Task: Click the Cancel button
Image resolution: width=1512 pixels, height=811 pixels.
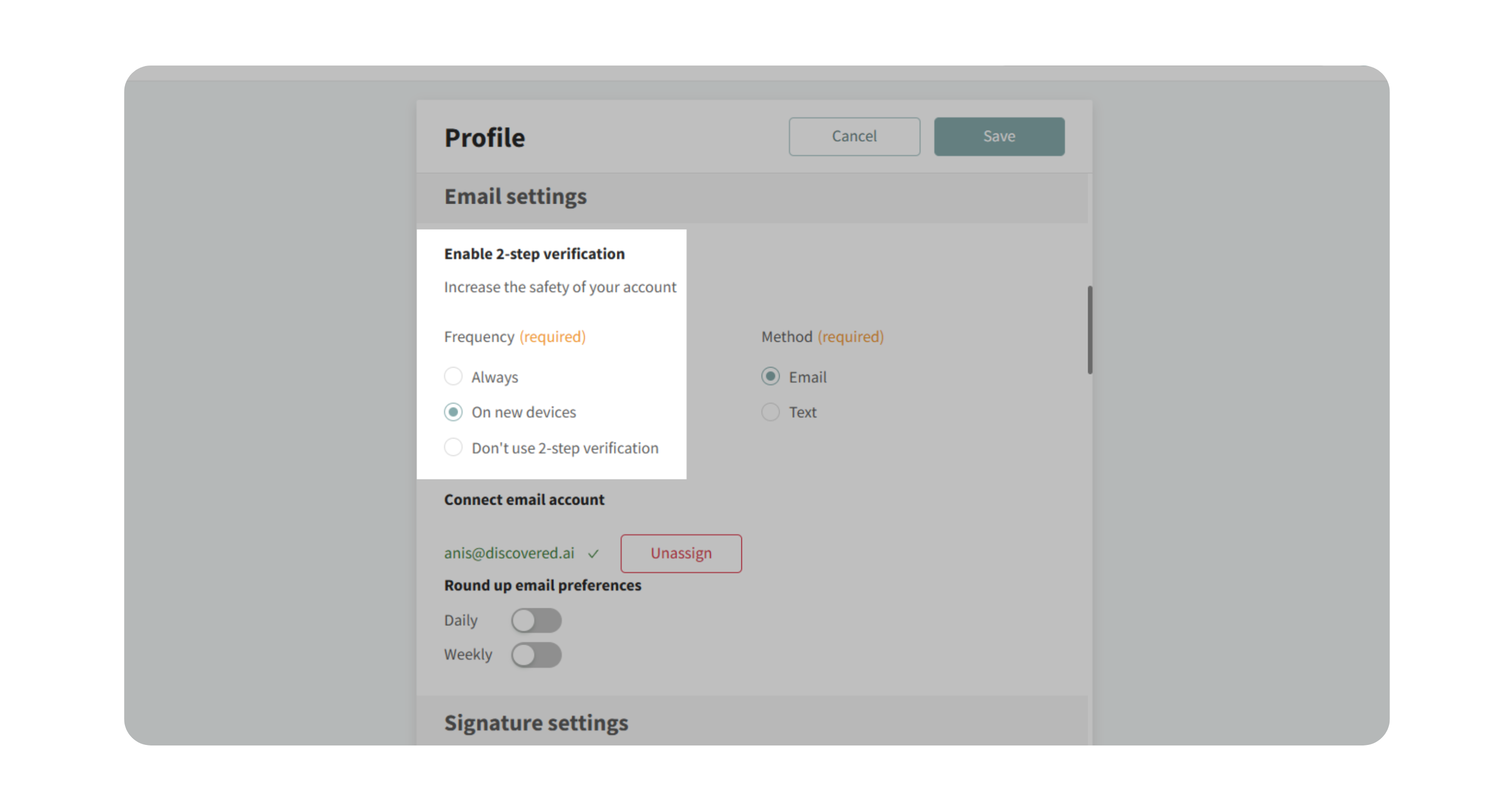Action: point(854,136)
